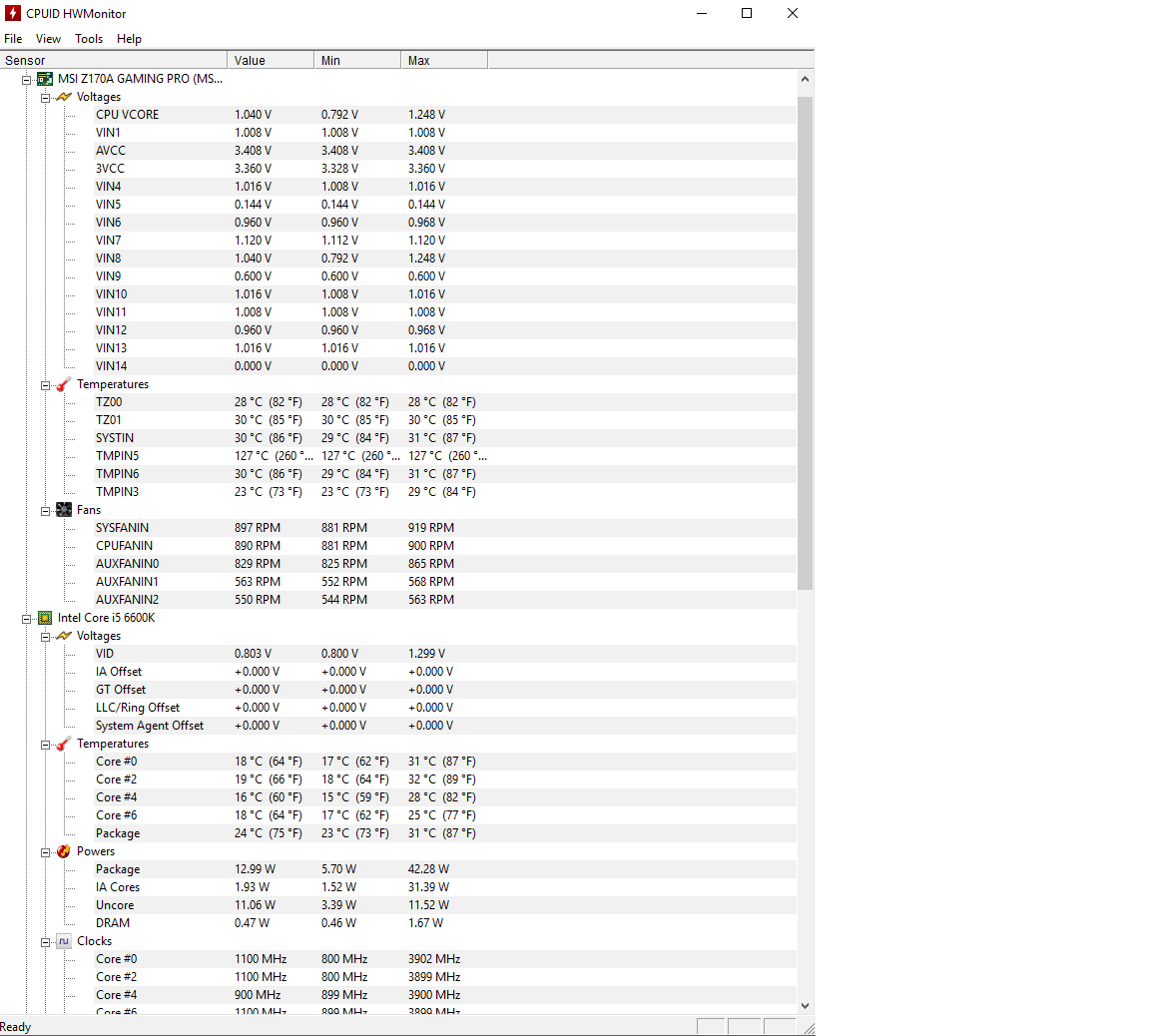The height and width of the screenshot is (1036, 1150).
Task: Select the GT Offset row
Action: coord(445,690)
